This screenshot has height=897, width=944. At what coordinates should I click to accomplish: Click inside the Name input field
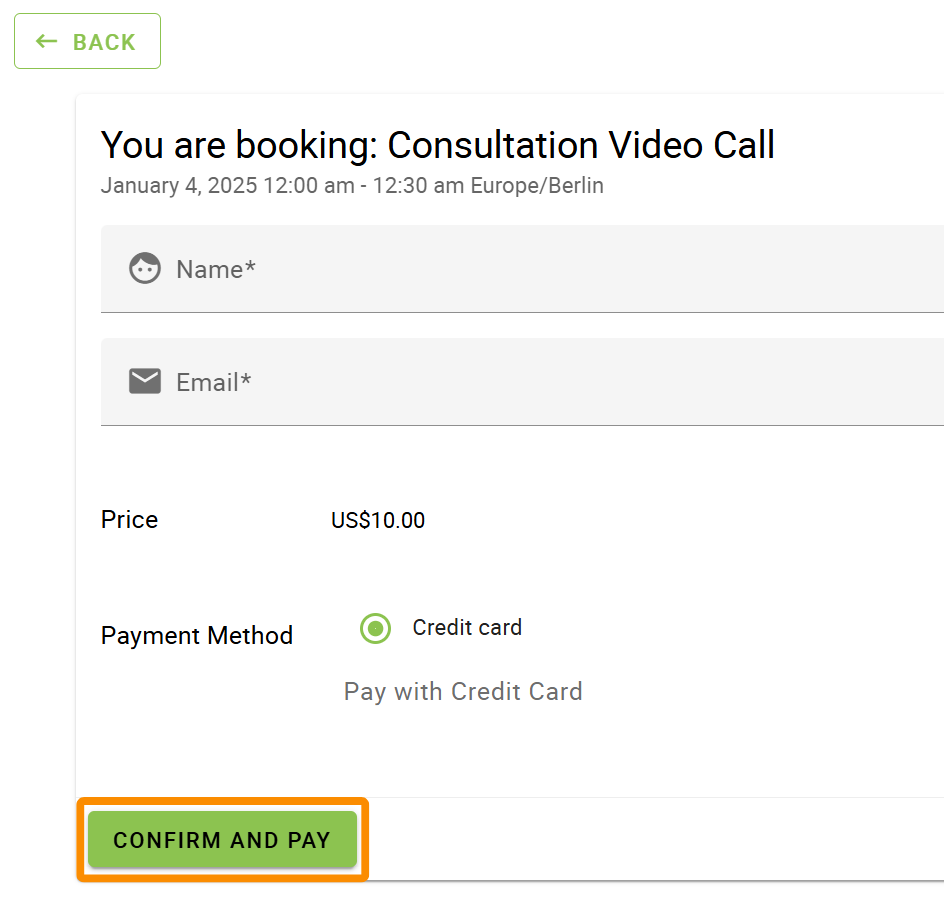(450, 268)
